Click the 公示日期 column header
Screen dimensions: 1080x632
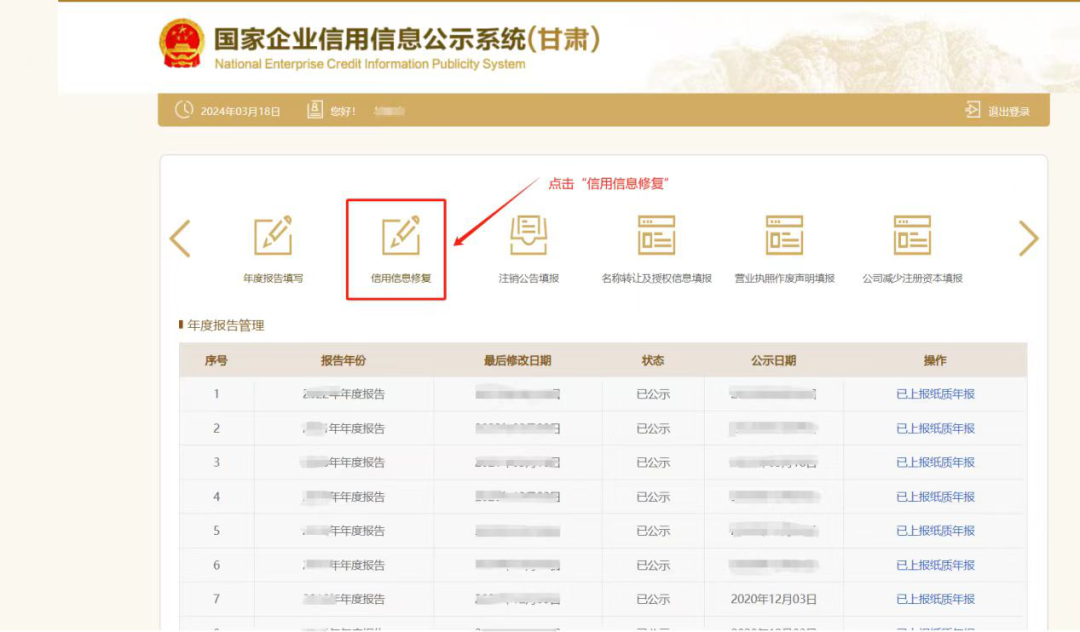point(773,360)
